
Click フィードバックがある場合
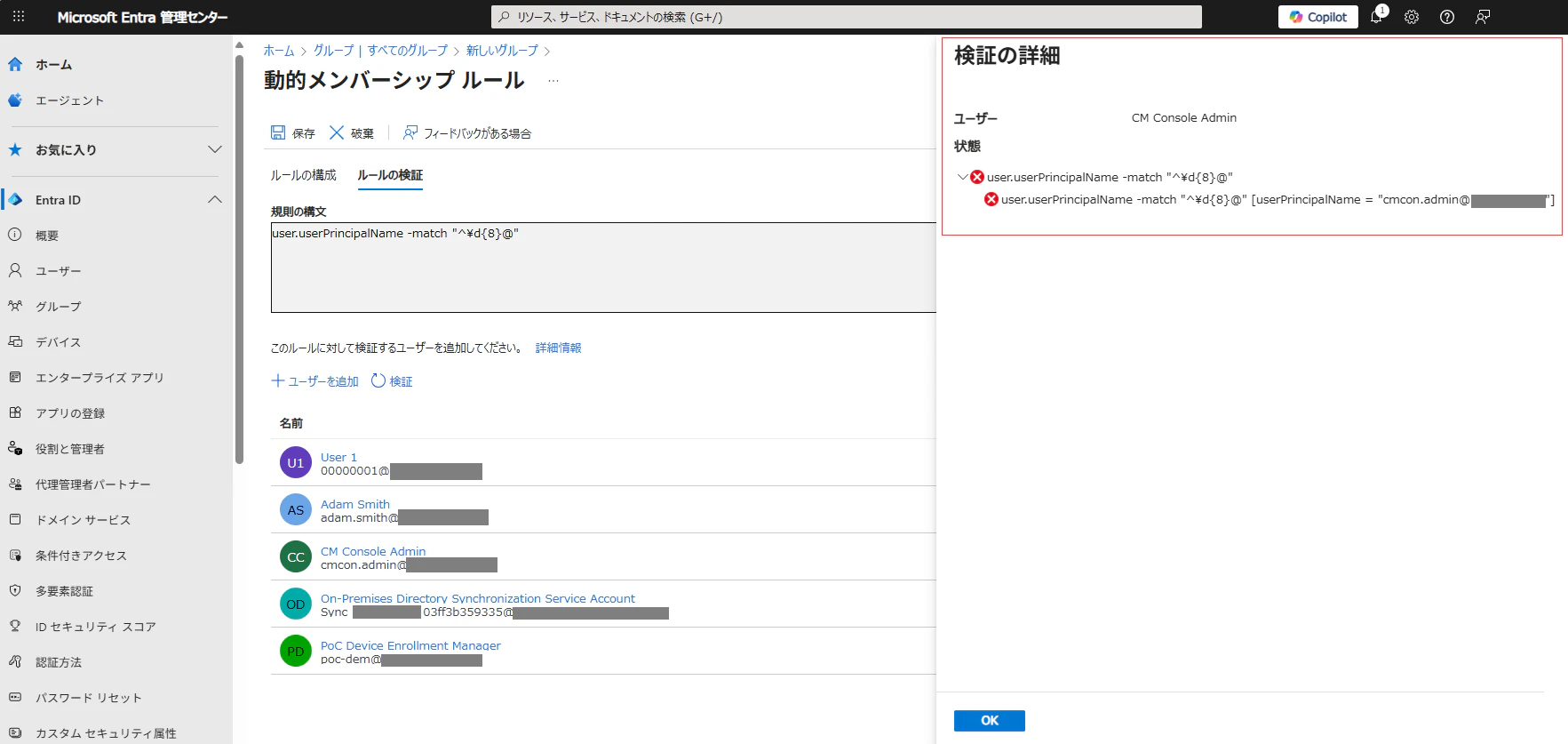(467, 133)
